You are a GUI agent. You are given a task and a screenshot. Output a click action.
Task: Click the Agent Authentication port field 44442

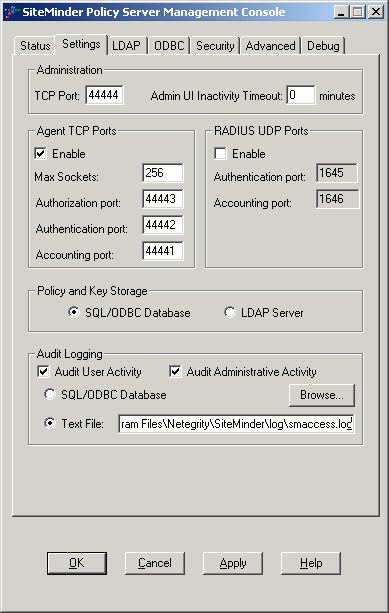[x=163, y=225]
